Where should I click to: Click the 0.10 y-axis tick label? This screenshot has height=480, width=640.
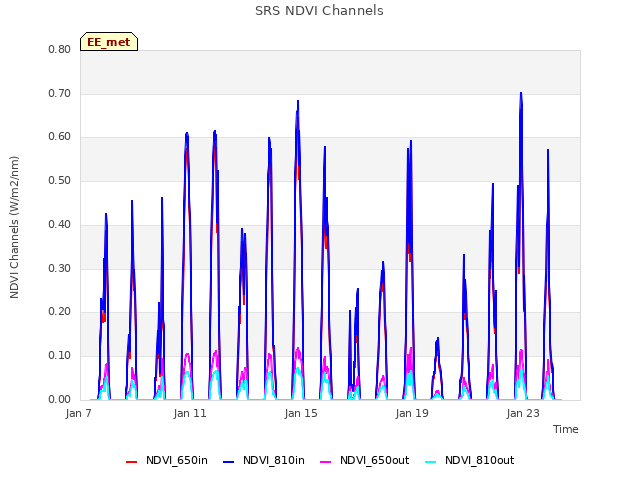(x=60, y=356)
